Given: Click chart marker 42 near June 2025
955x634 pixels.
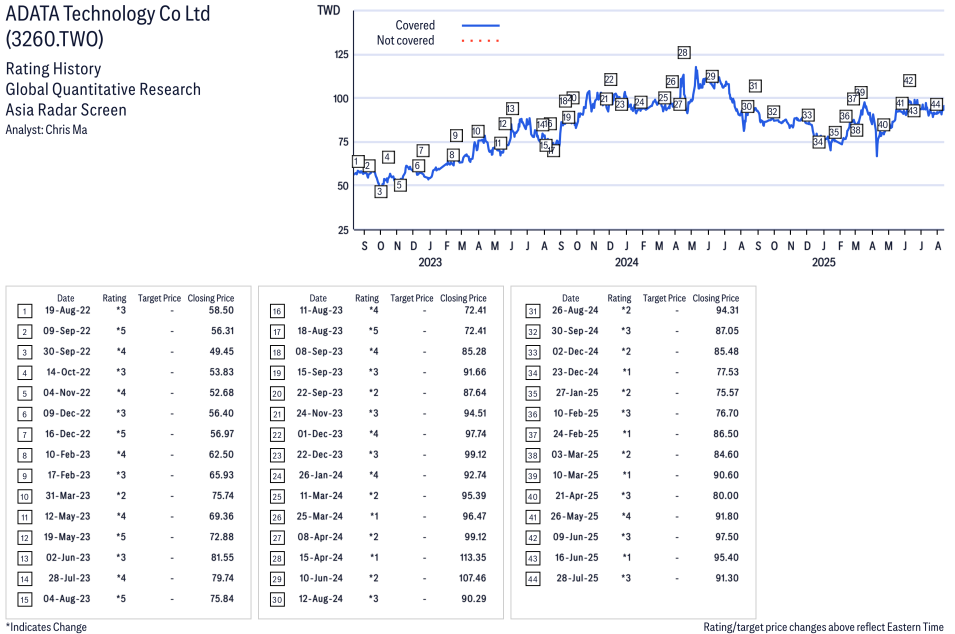Looking at the screenshot, I should (909, 80).
